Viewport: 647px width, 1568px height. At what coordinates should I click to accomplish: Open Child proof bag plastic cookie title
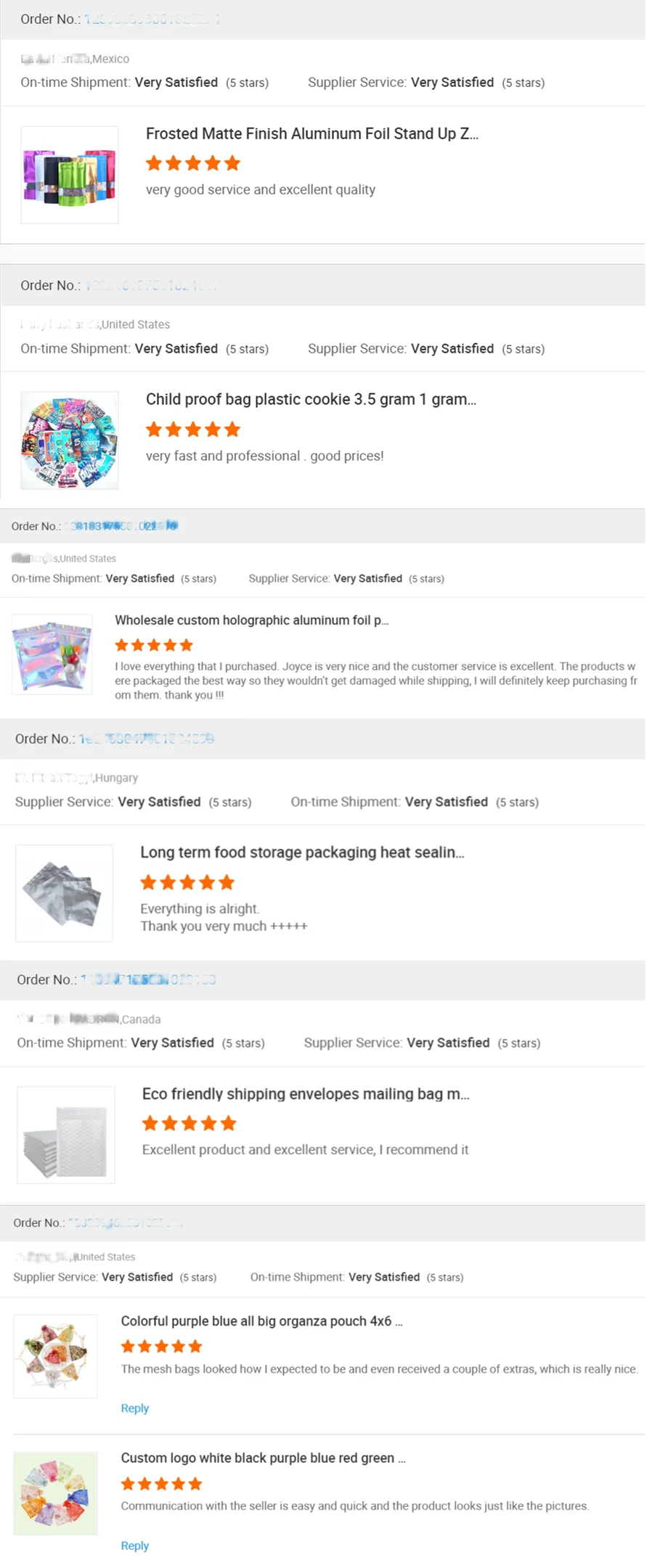pos(311,399)
